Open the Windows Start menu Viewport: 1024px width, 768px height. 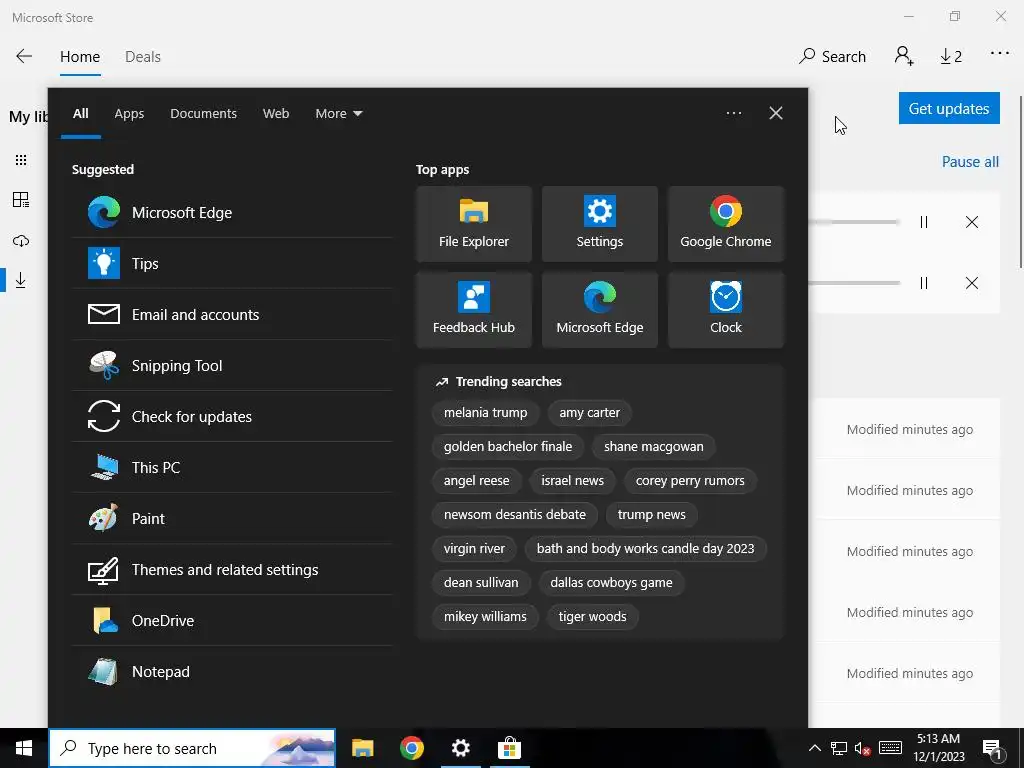coord(24,748)
